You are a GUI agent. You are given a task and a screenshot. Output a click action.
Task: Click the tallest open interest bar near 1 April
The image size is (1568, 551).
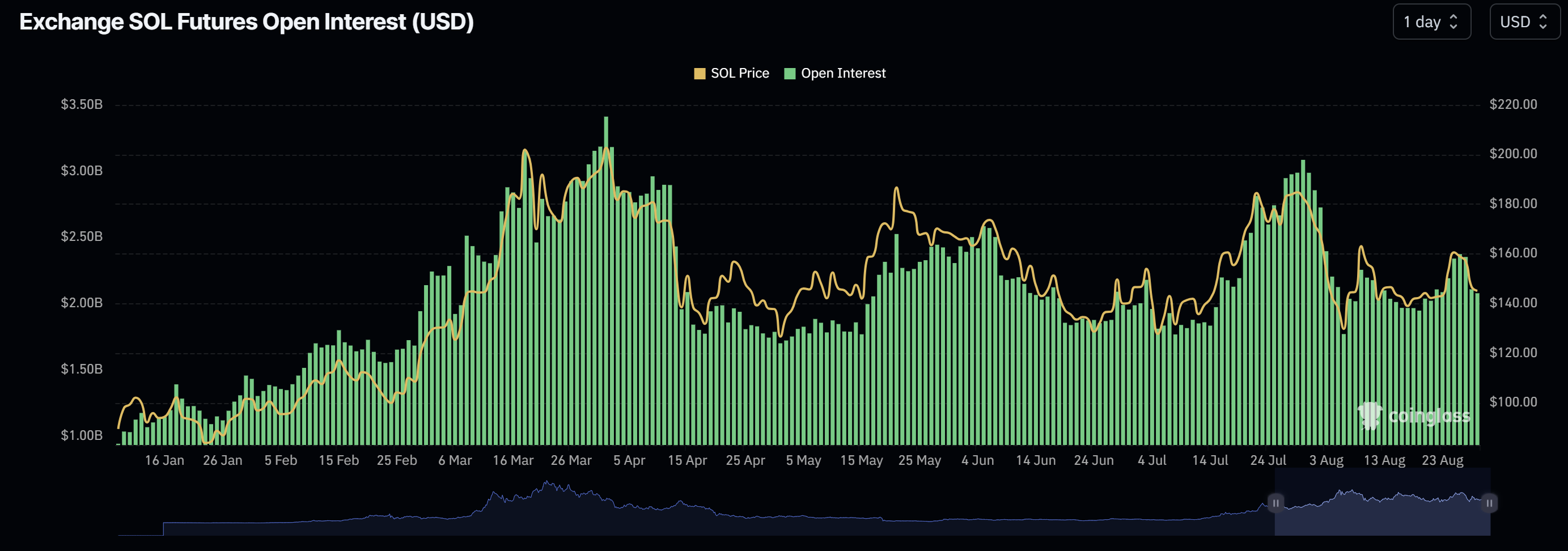tap(606, 280)
